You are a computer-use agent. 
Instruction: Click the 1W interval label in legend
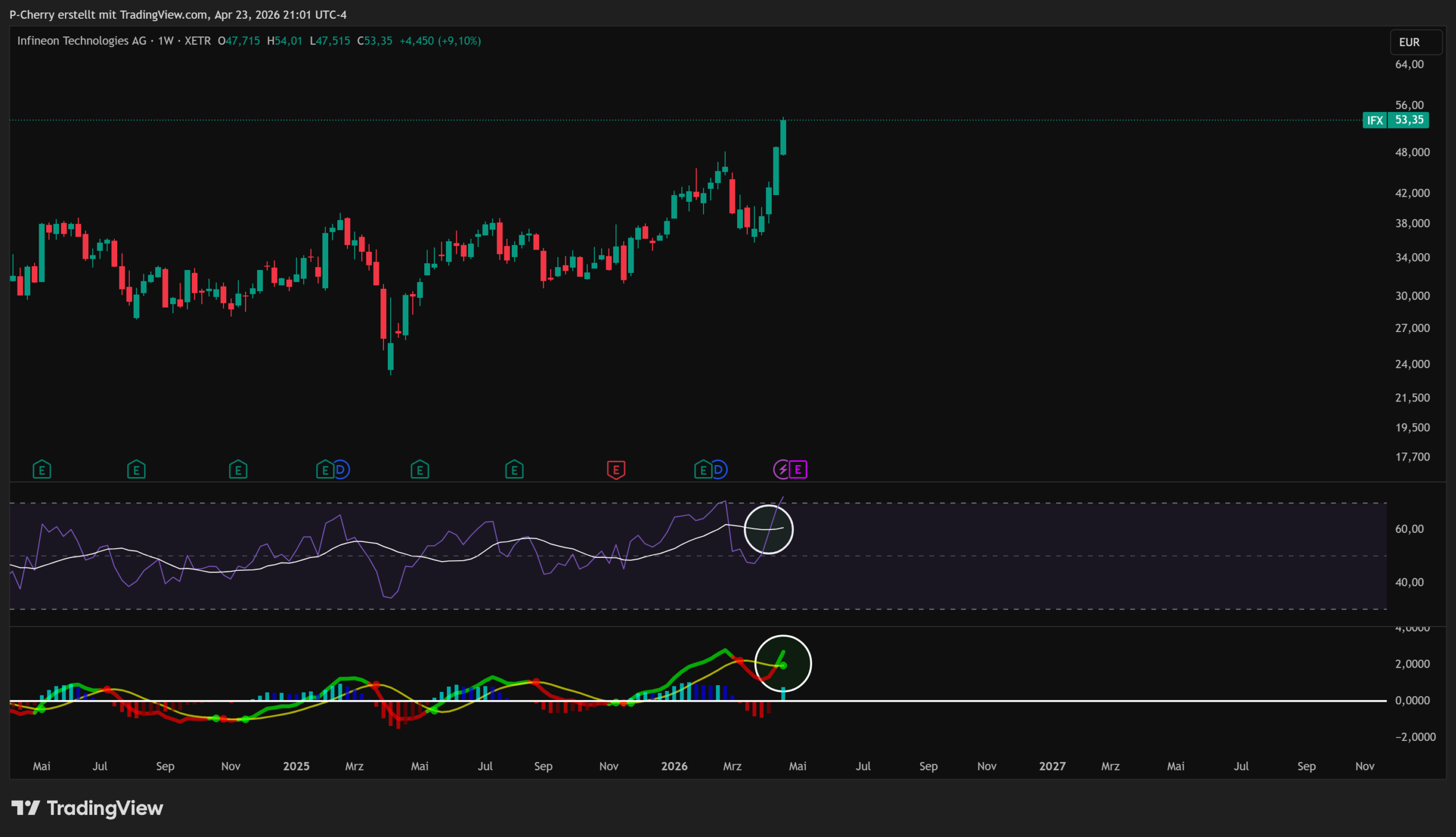166,41
